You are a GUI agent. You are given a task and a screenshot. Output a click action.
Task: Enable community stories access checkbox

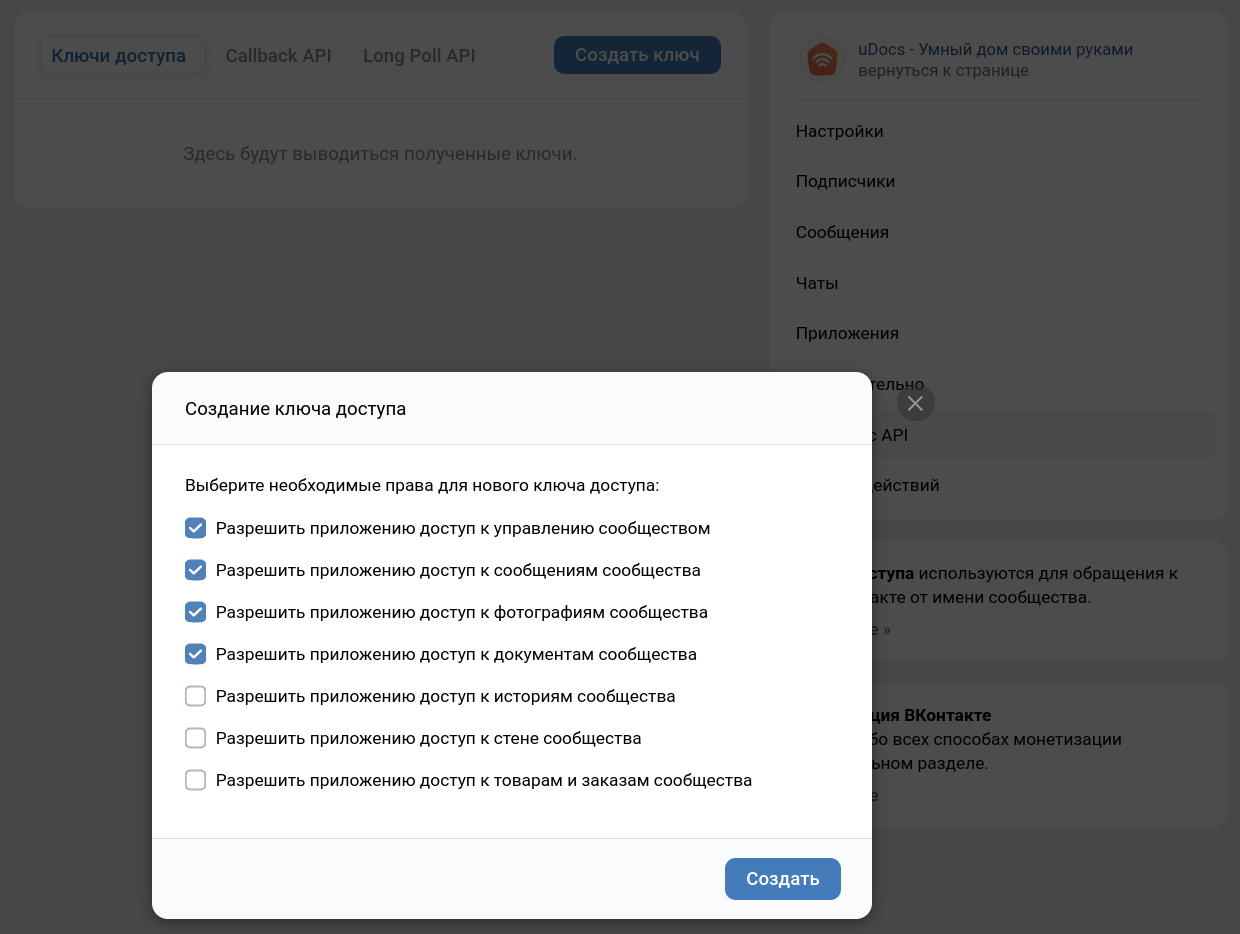(x=196, y=696)
